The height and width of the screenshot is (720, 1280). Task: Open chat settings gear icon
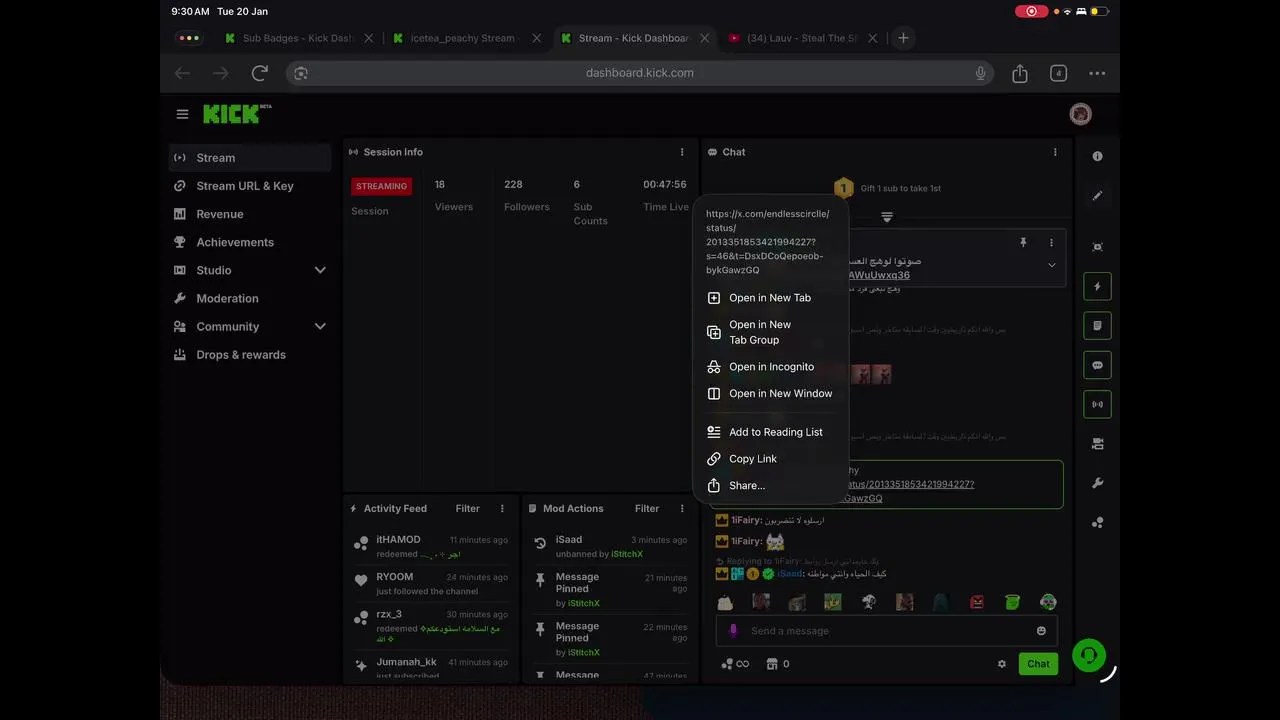1002,664
